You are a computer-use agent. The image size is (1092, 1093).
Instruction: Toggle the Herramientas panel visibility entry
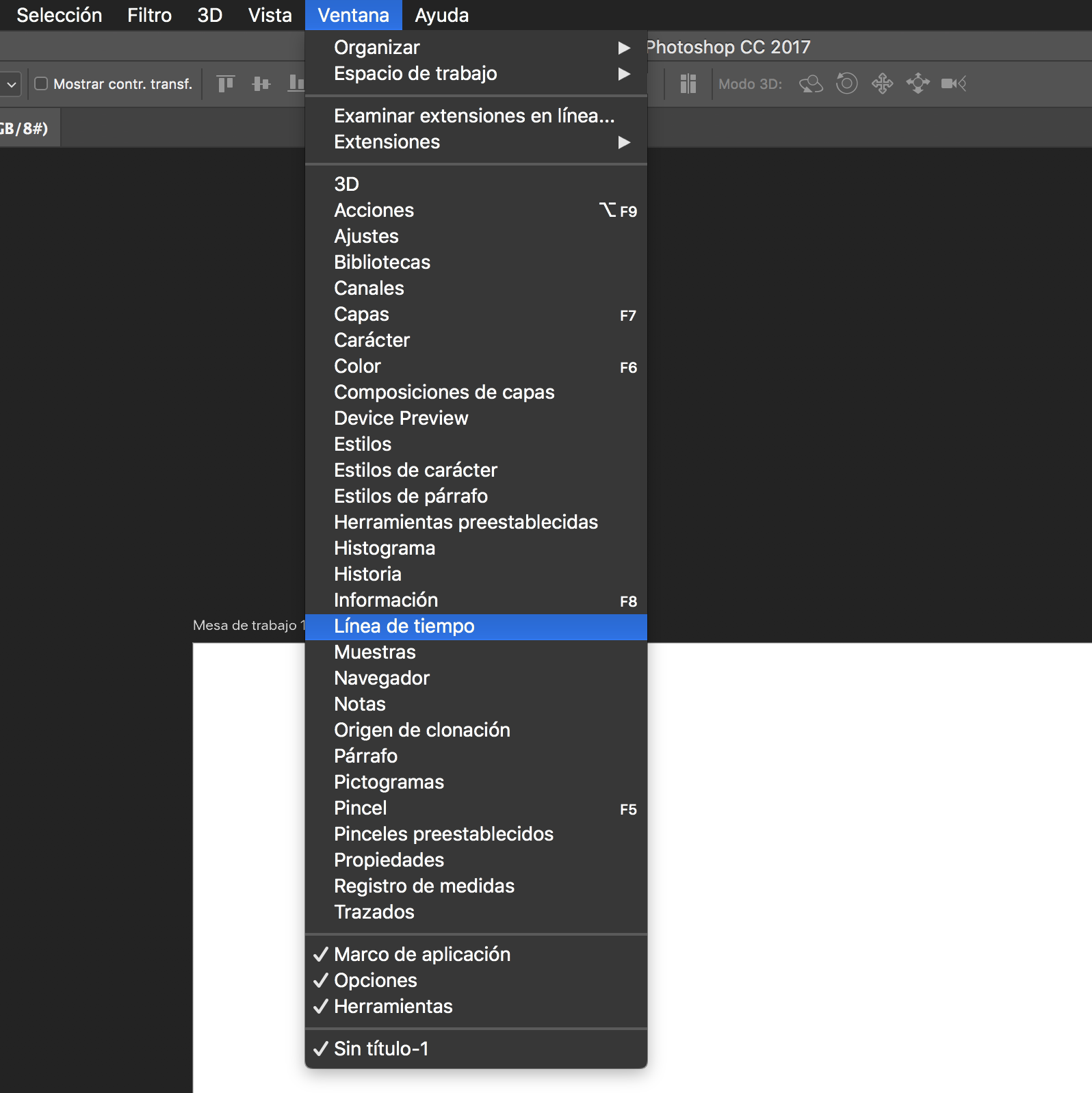click(393, 1006)
